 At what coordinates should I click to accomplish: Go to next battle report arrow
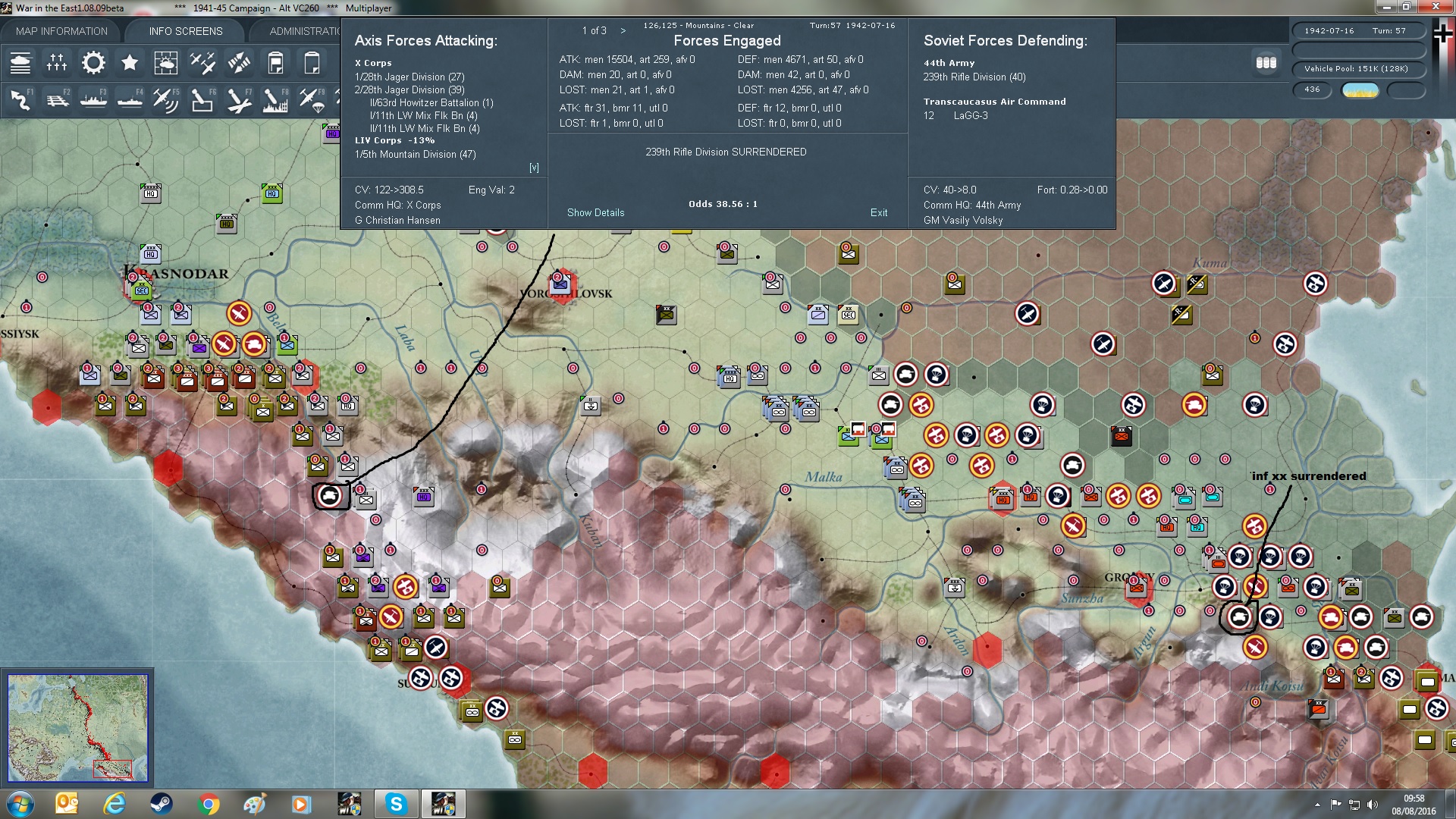click(623, 30)
